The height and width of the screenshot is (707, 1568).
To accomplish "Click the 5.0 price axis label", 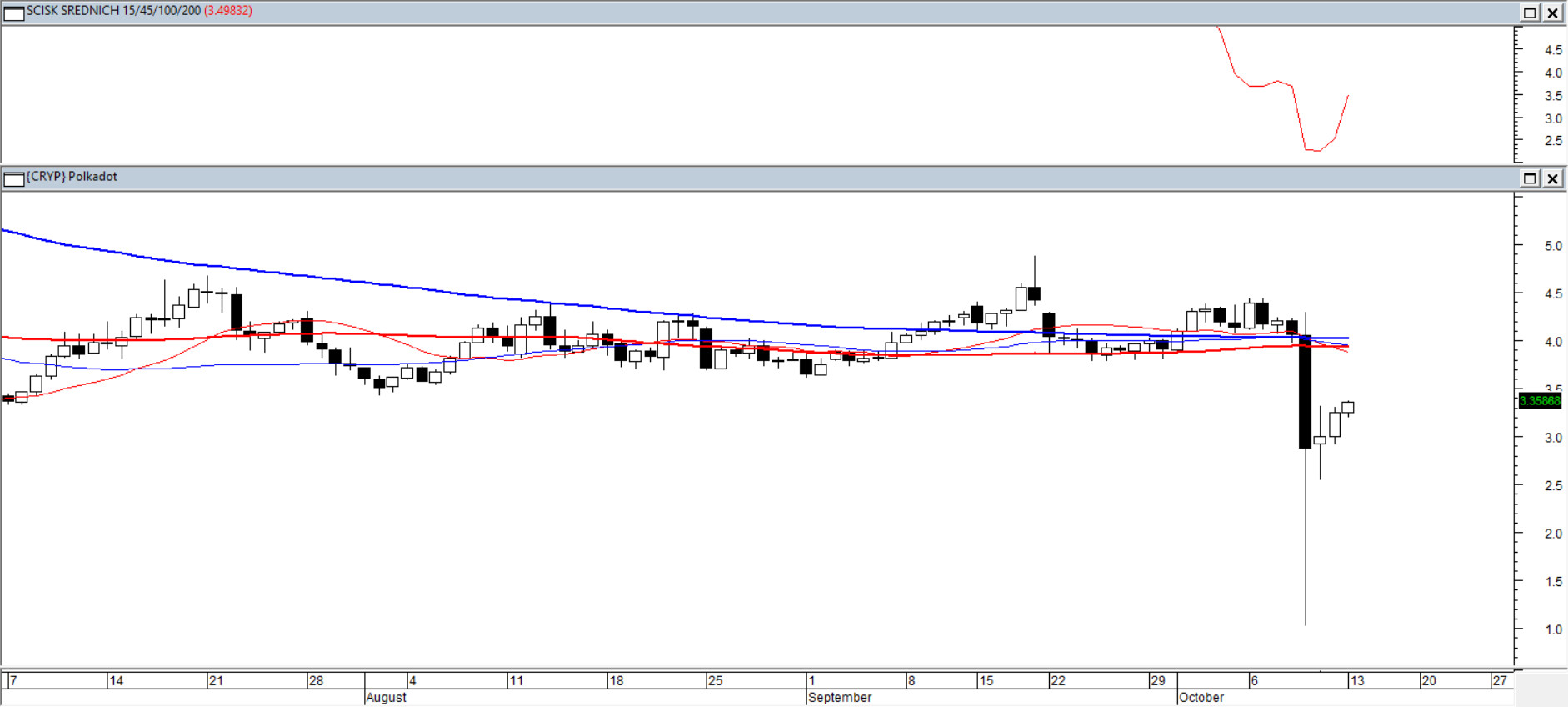I will click(x=1553, y=247).
